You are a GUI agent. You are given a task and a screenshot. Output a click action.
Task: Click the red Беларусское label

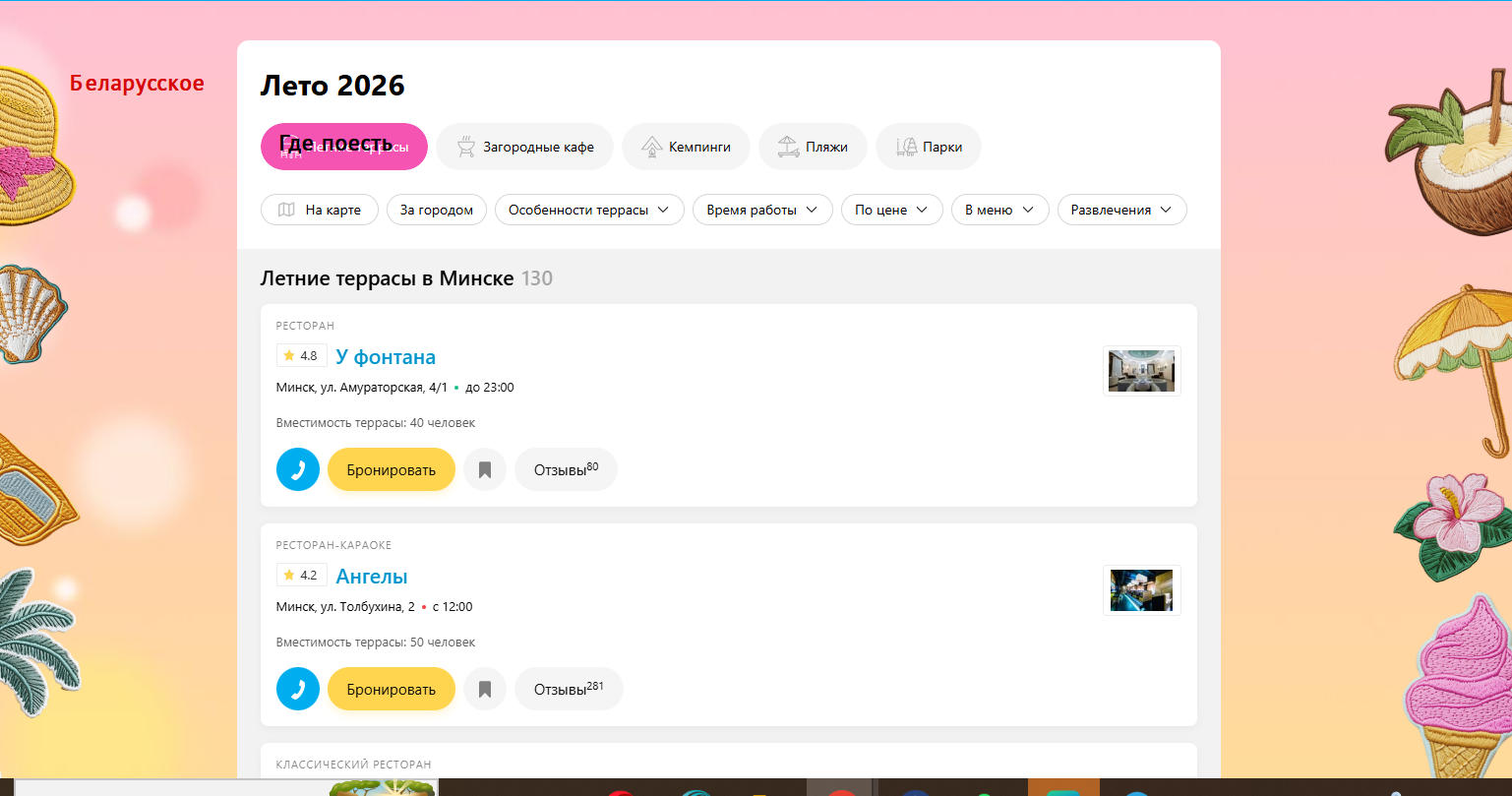point(137,84)
